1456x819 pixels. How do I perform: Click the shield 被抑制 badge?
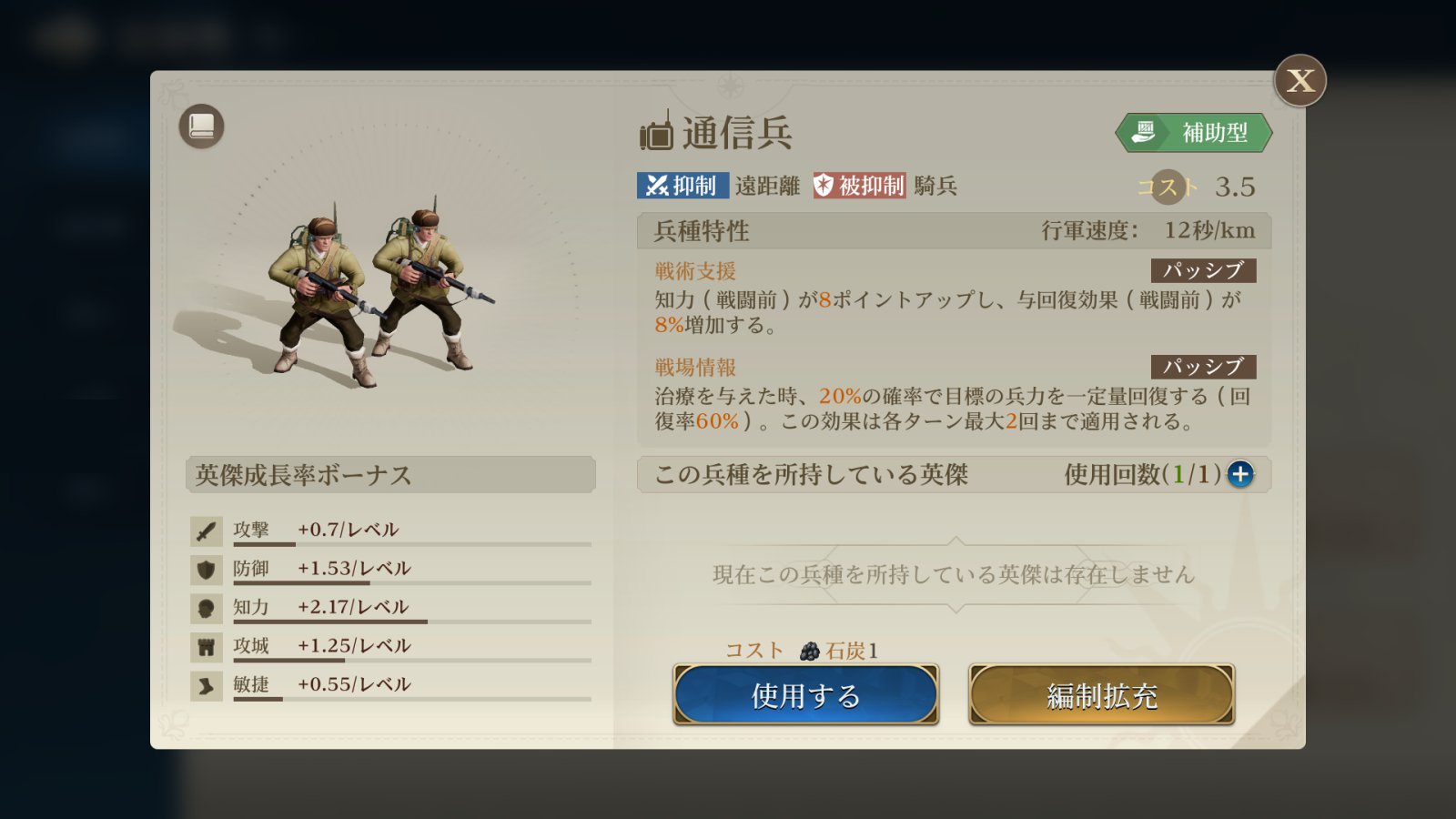pyautogui.click(x=859, y=186)
